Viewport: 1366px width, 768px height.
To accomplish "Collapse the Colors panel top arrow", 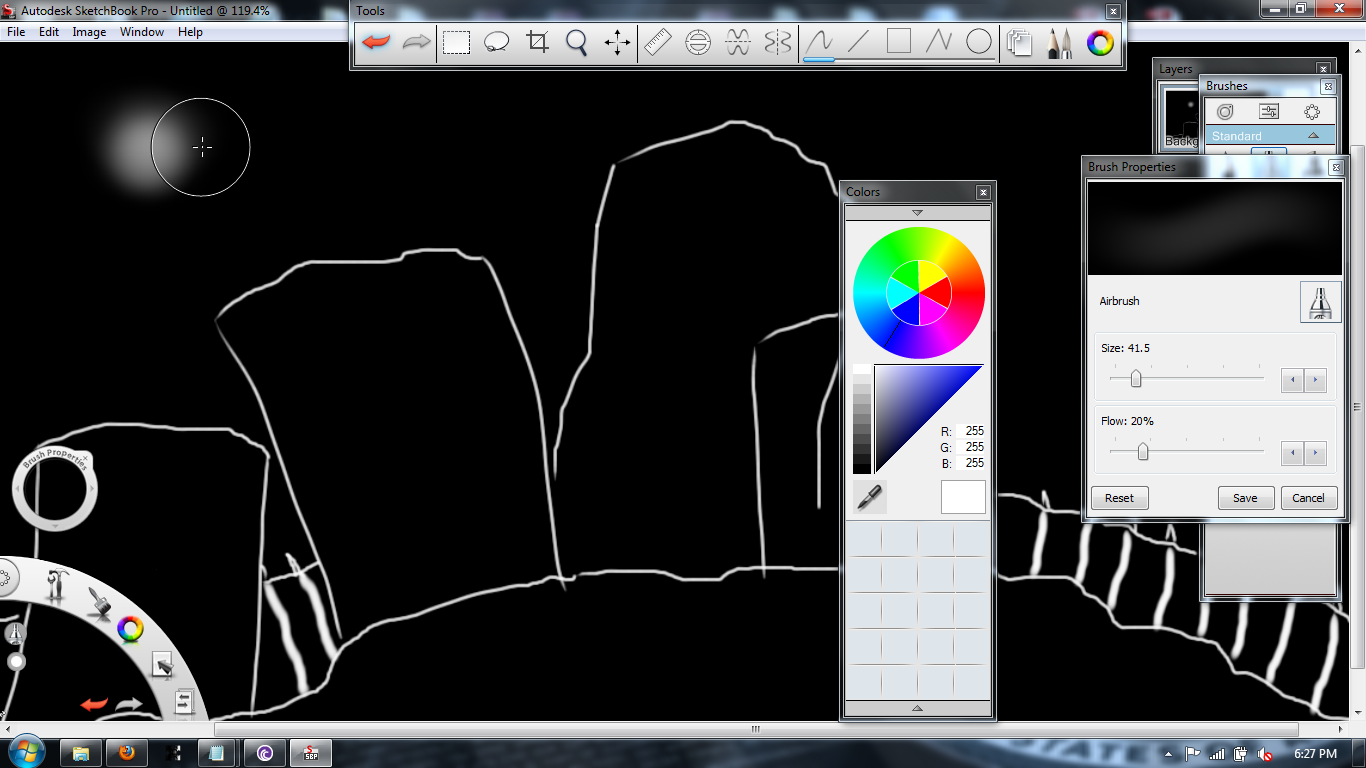I will [x=917, y=213].
